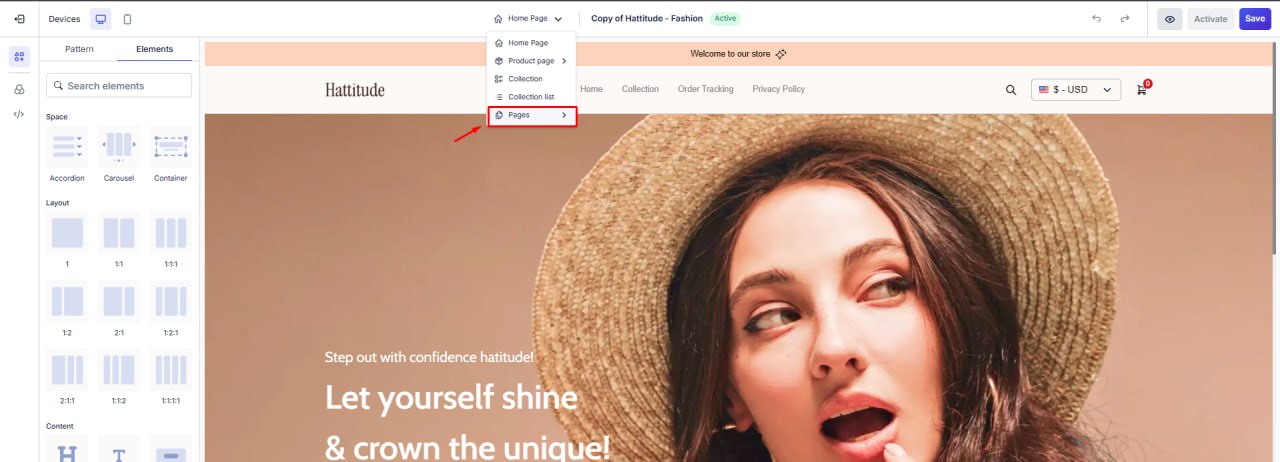Screen dimensions: 1280x462
Task: Click the store search magnifier icon
Action: 1011,90
